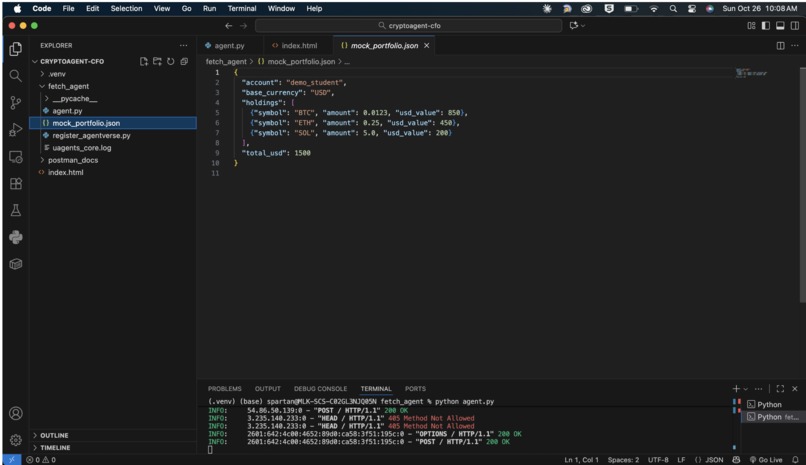Open the new terminal profile dropdown arrow
Viewport: 806px width, 465px height.
point(746,389)
